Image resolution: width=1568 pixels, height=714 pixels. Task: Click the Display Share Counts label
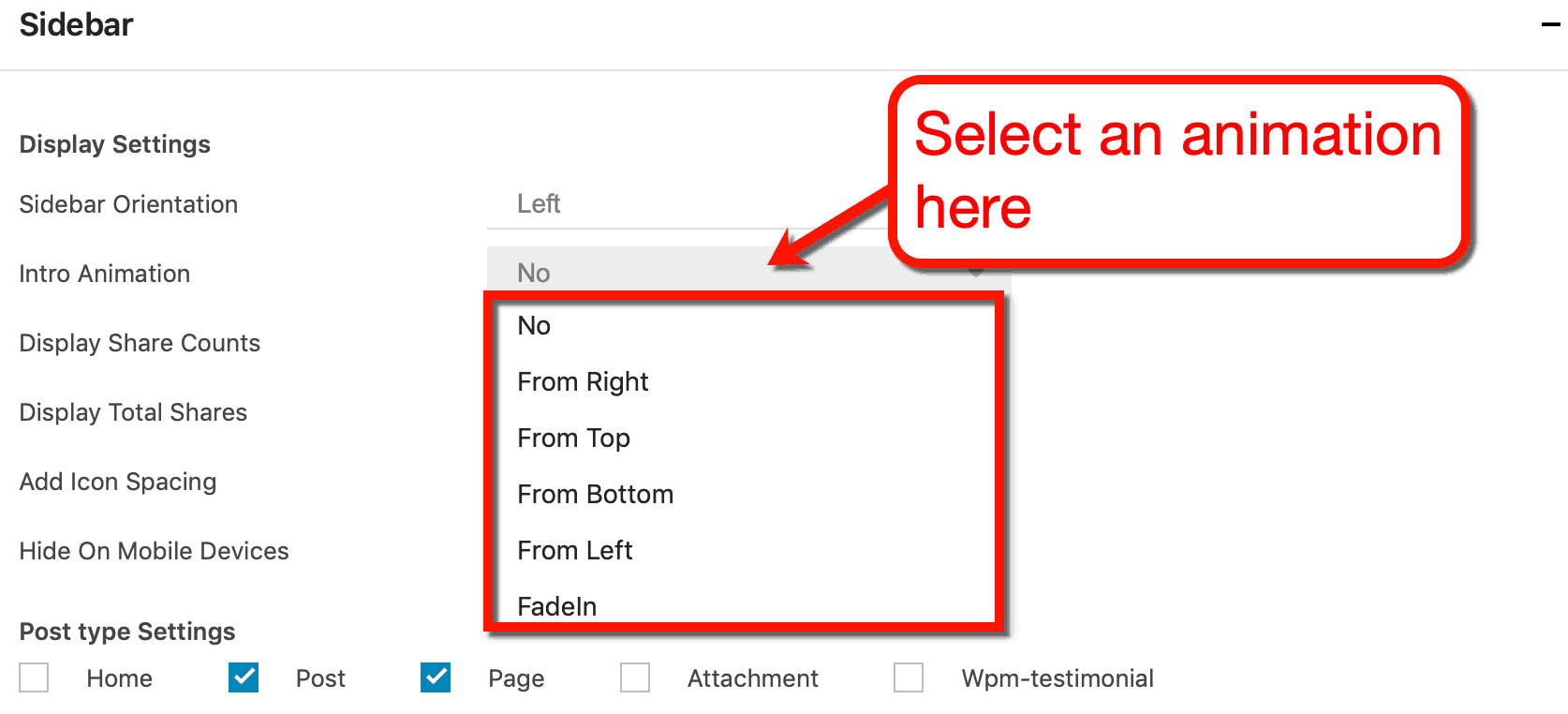139,343
